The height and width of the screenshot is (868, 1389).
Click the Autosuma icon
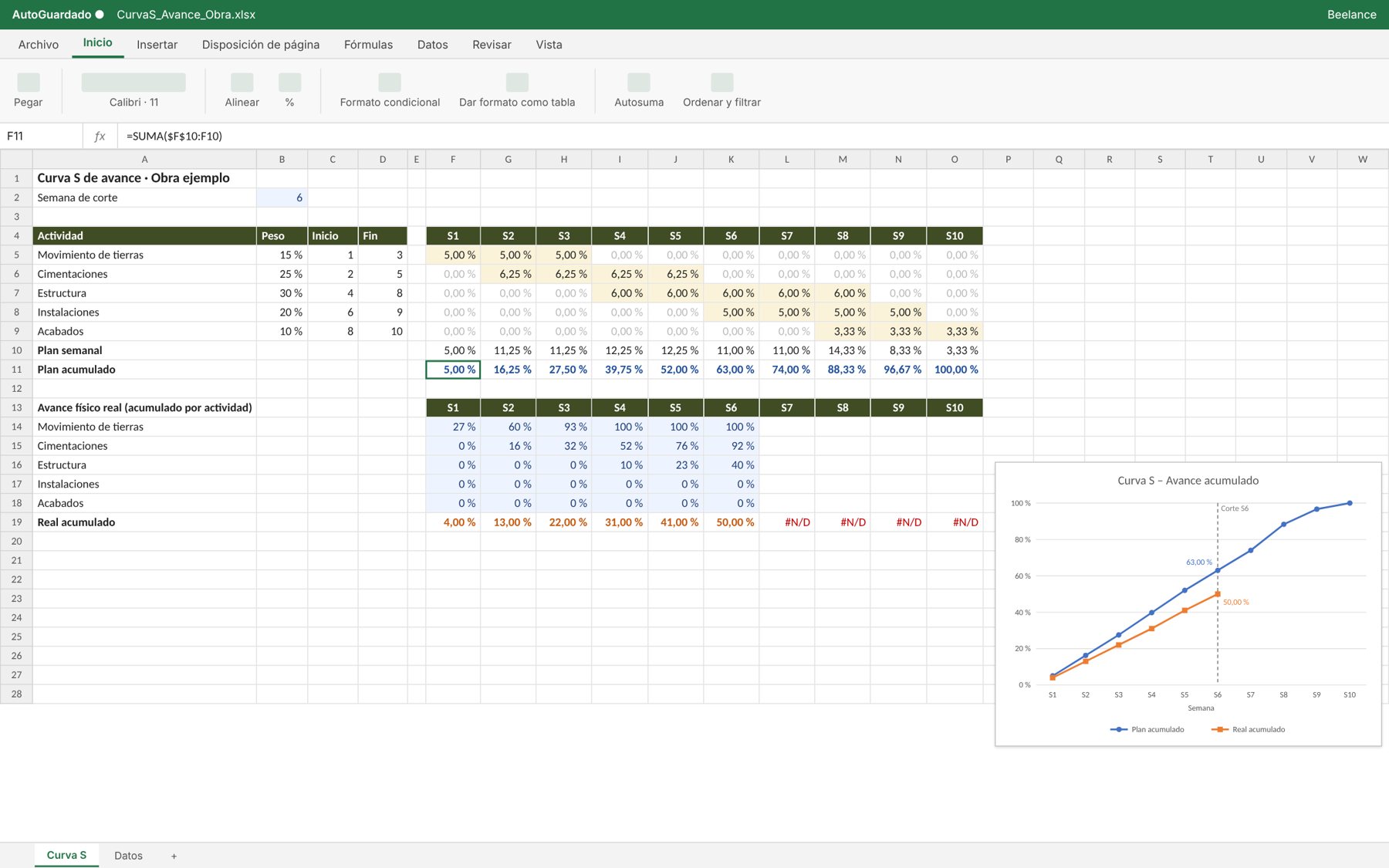point(639,83)
